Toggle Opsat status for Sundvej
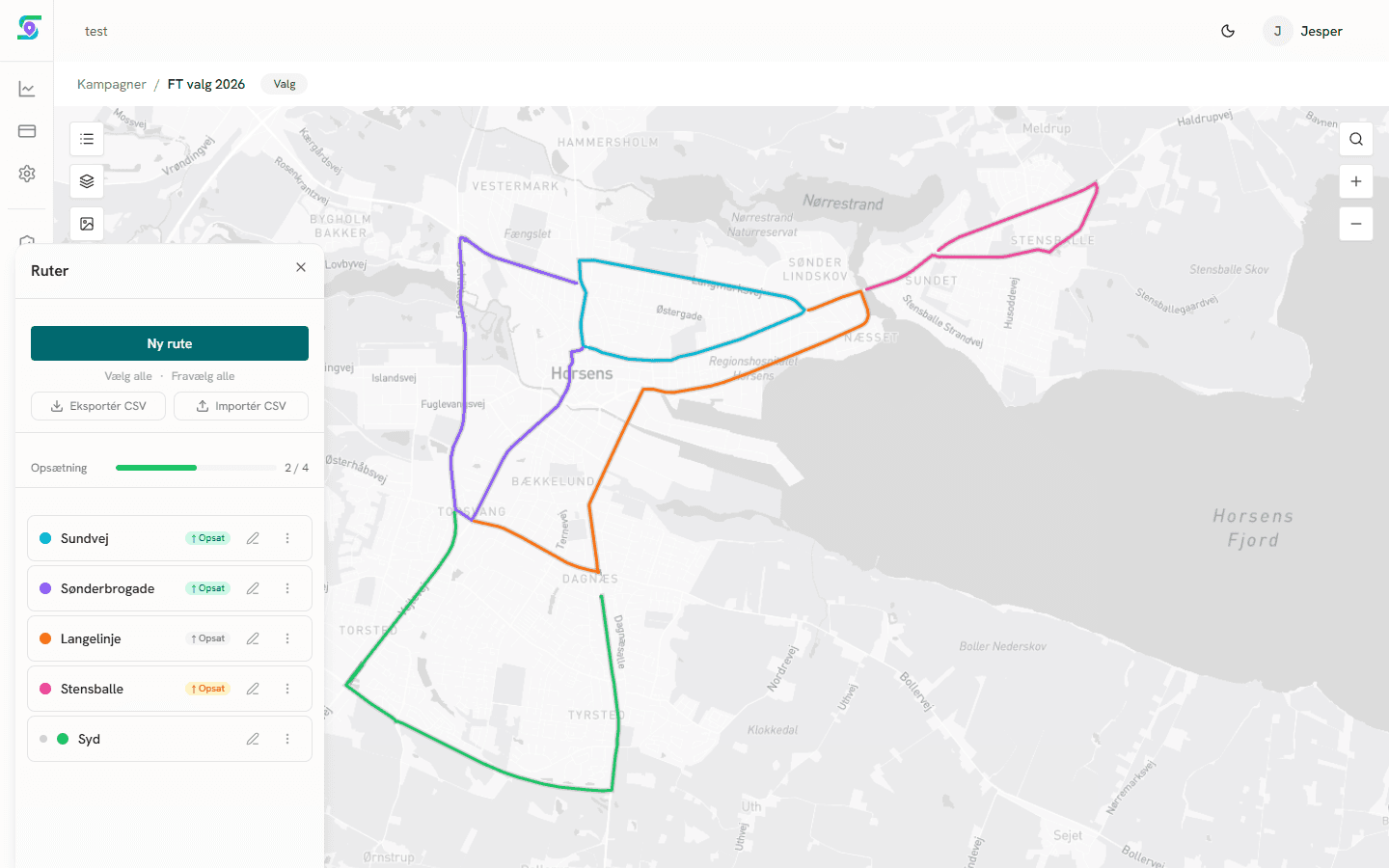Viewport: 1389px width, 868px height. coord(207,538)
